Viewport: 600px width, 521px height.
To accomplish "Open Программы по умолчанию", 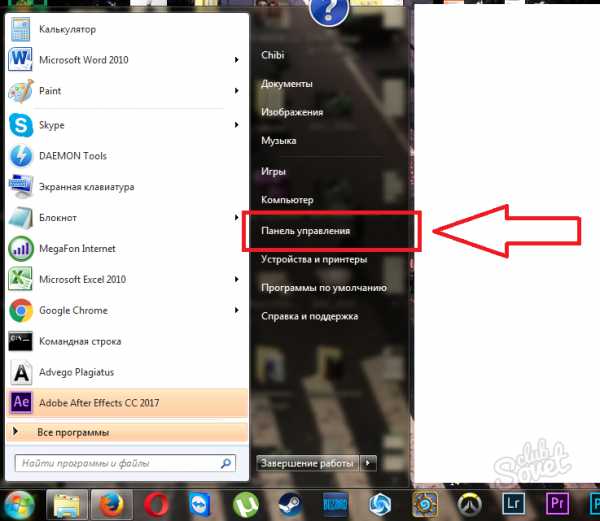I will 324,288.
